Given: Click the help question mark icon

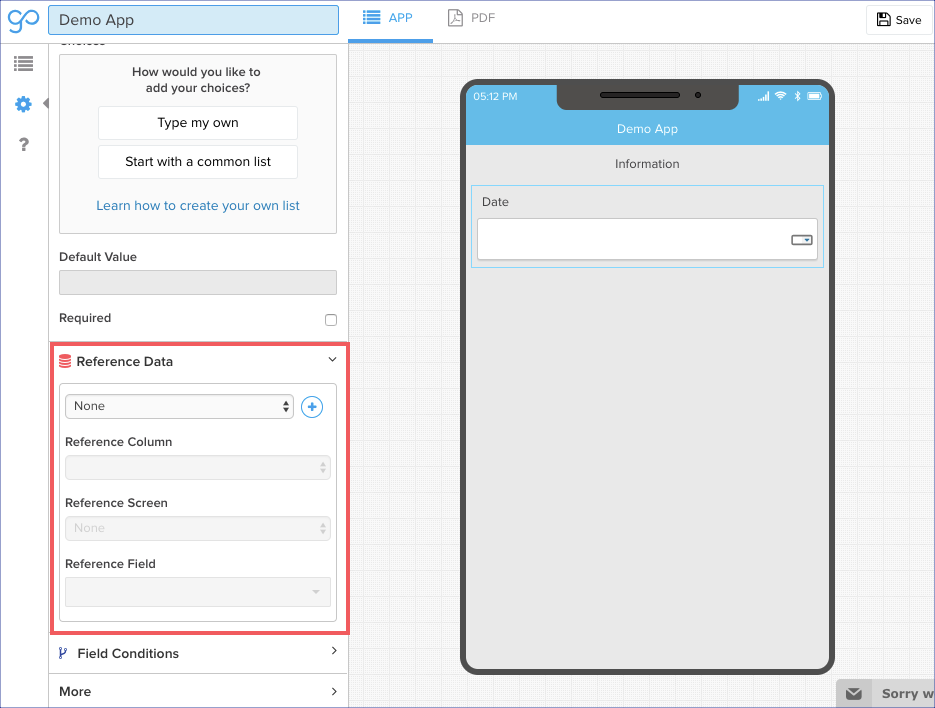Looking at the screenshot, I should click(x=23, y=145).
